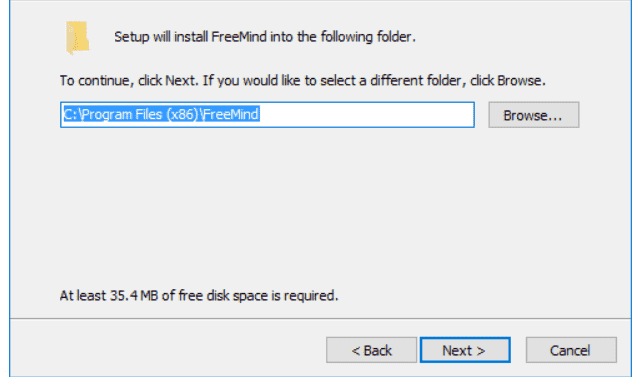Click the words 'following folder' in heading
The image size is (639, 377).
(x=367, y=37)
